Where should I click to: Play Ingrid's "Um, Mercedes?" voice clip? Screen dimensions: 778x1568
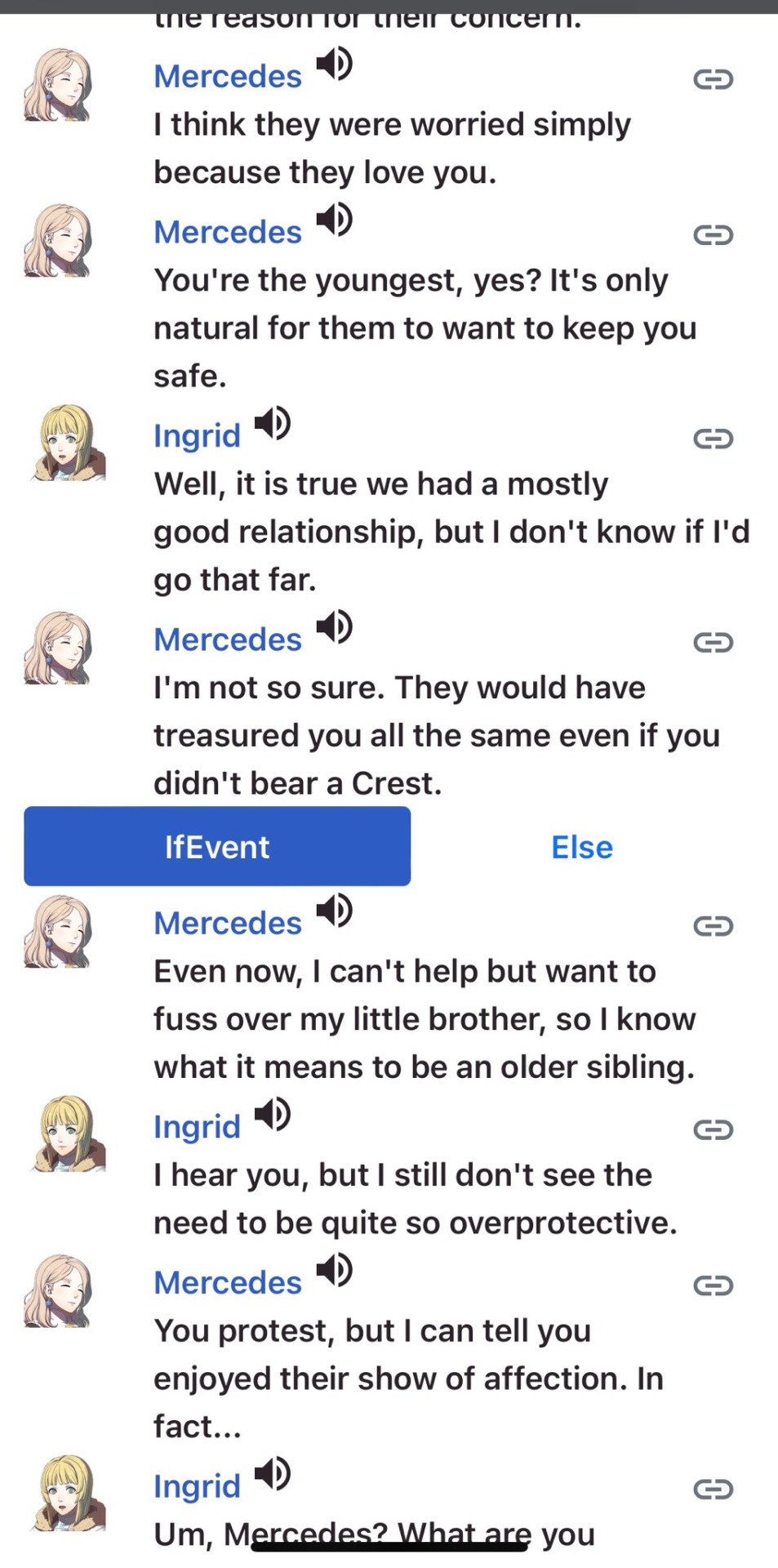coord(273,1474)
